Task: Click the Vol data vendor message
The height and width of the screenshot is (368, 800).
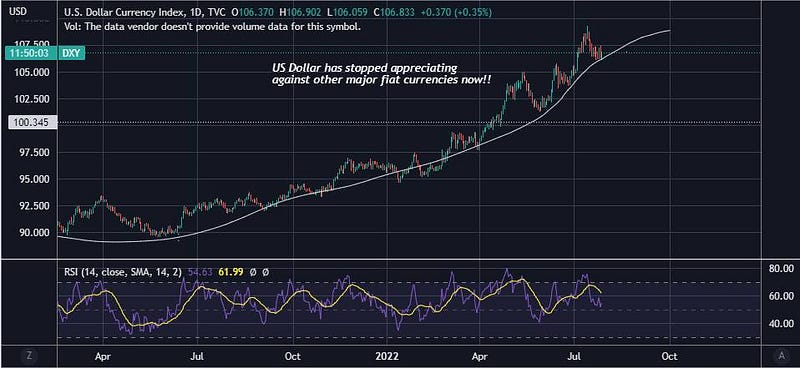Action: (213, 27)
